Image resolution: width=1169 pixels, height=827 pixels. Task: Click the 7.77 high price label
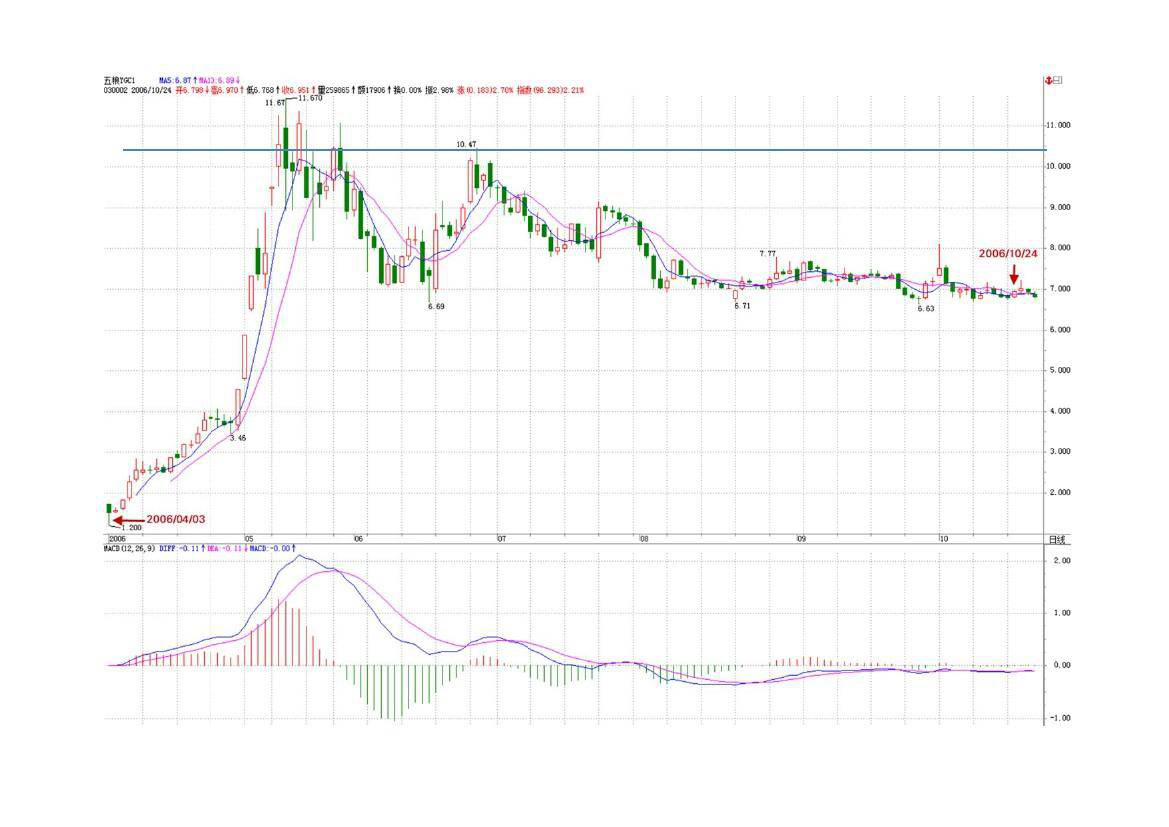point(767,254)
